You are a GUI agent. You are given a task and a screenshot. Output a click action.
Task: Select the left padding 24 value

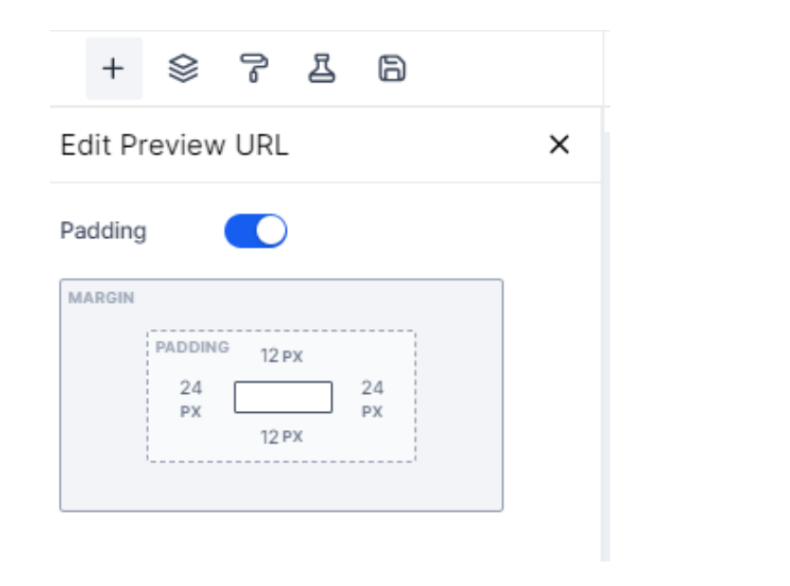191,388
